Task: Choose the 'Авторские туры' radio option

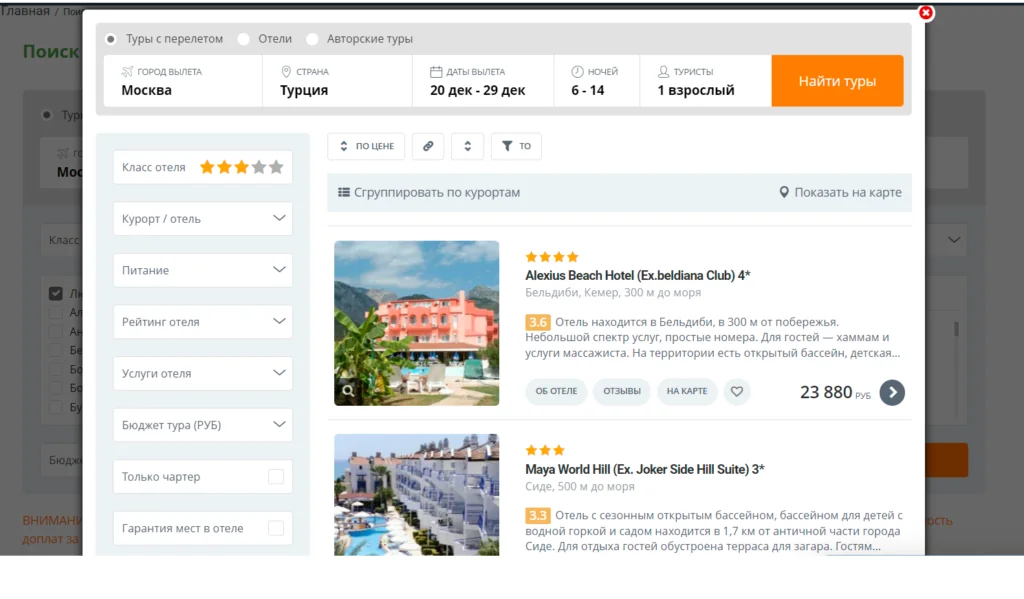Action: point(312,39)
